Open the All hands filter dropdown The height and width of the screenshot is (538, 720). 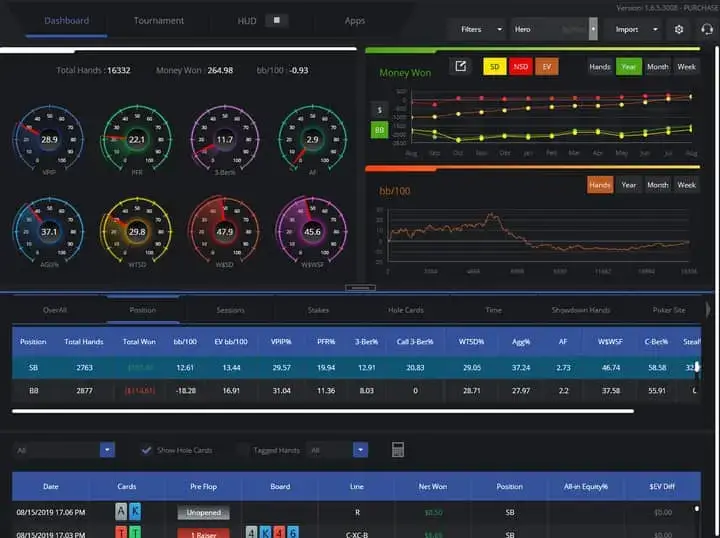(107, 450)
